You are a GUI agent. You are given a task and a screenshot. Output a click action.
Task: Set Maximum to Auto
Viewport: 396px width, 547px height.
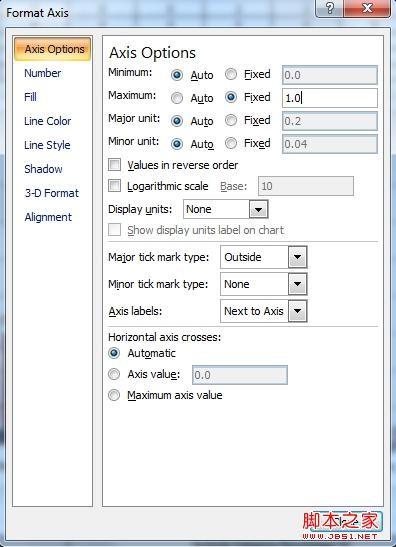(x=177, y=98)
